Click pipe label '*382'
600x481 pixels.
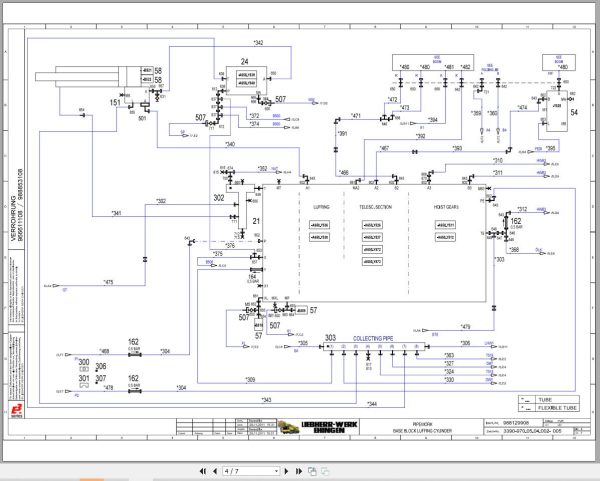pyautogui.click(x=161, y=201)
